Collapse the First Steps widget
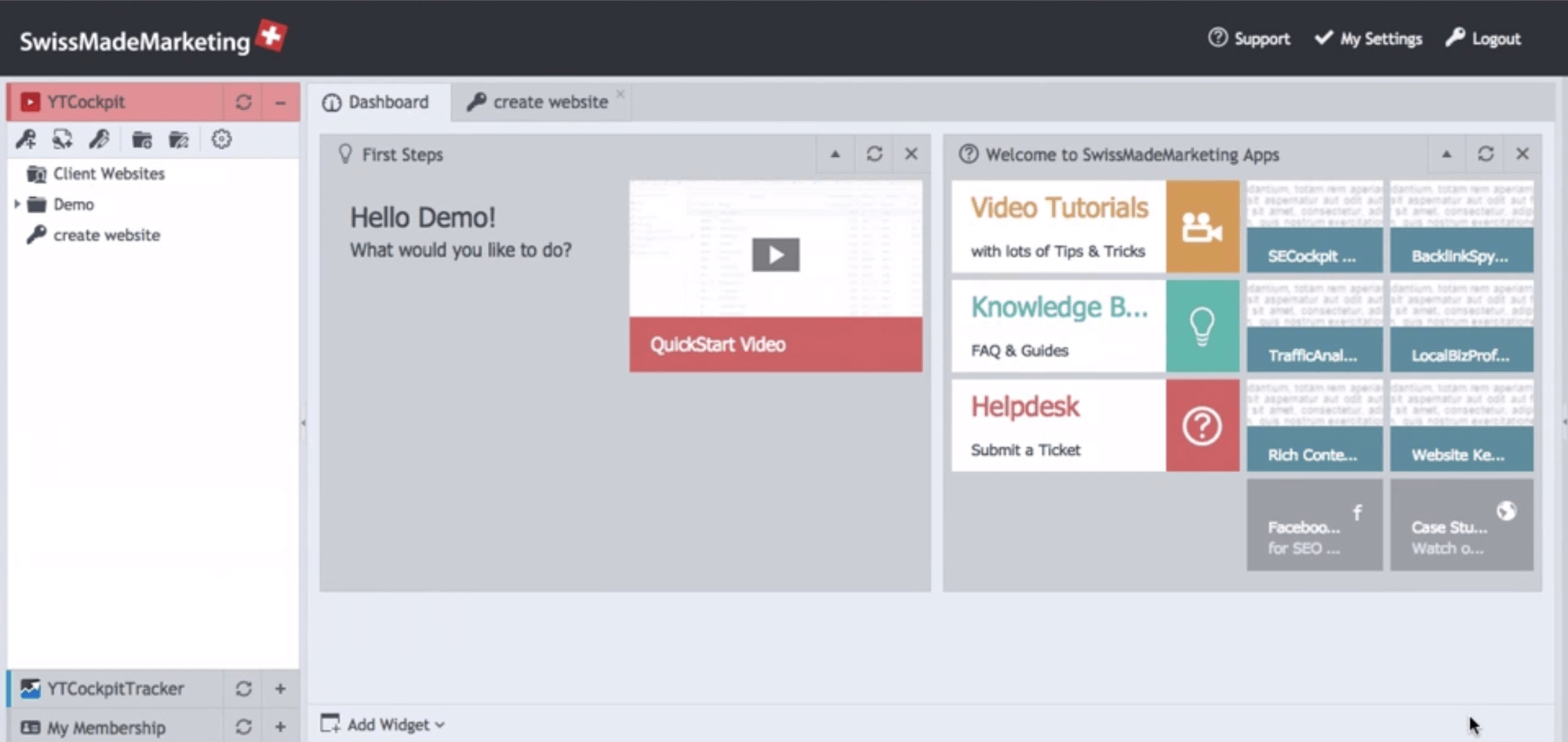The width and height of the screenshot is (1568, 742). point(835,154)
